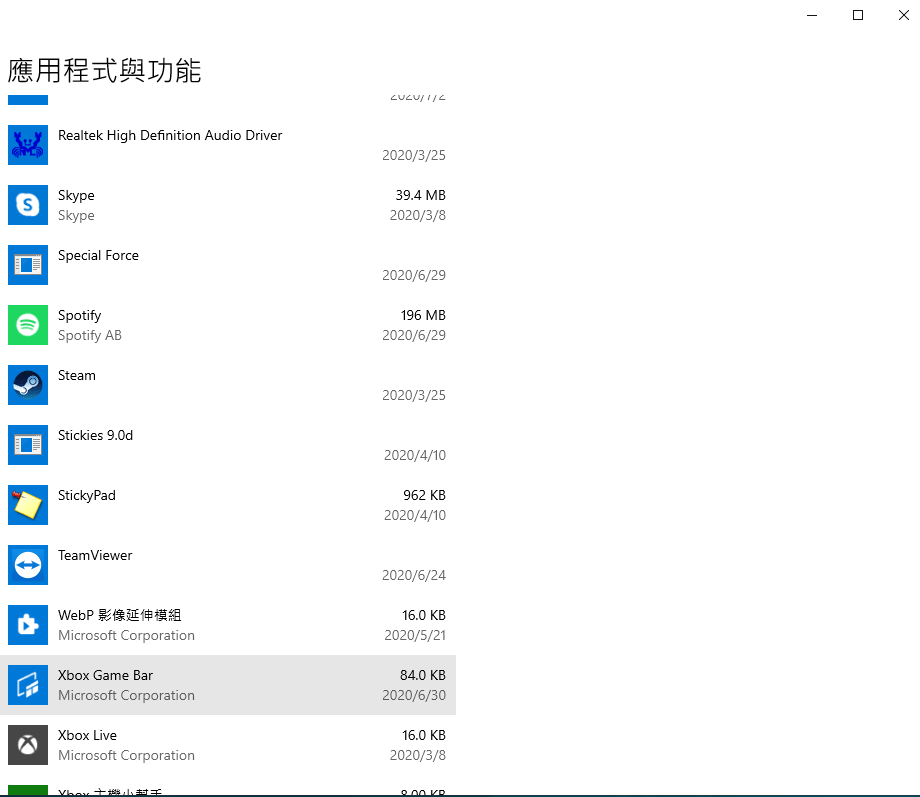This screenshot has height=797, width=920.
Task: Click Skype's 39.4 MB size value
Action: tap(421, 195)
